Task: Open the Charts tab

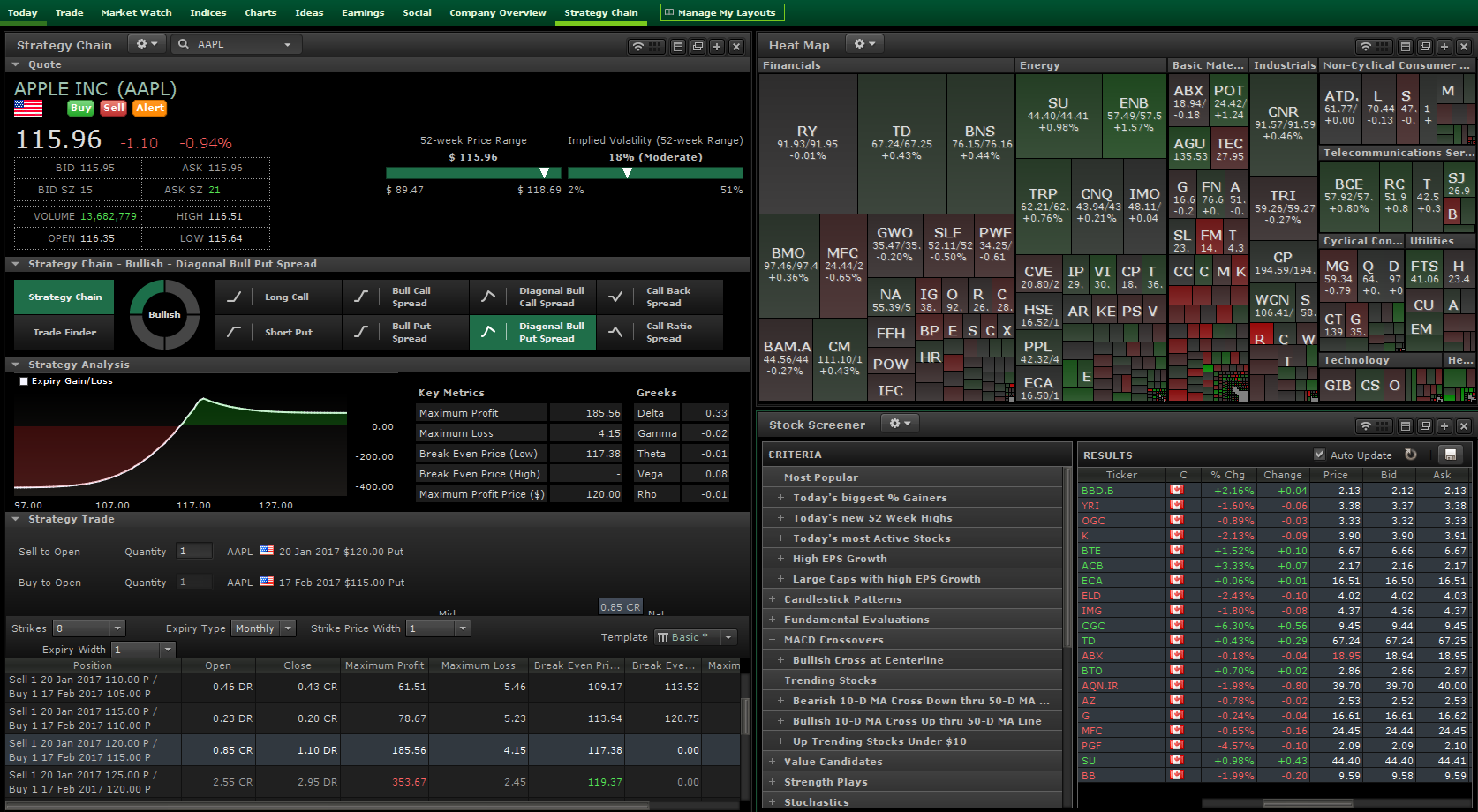Action: (260, 12)
